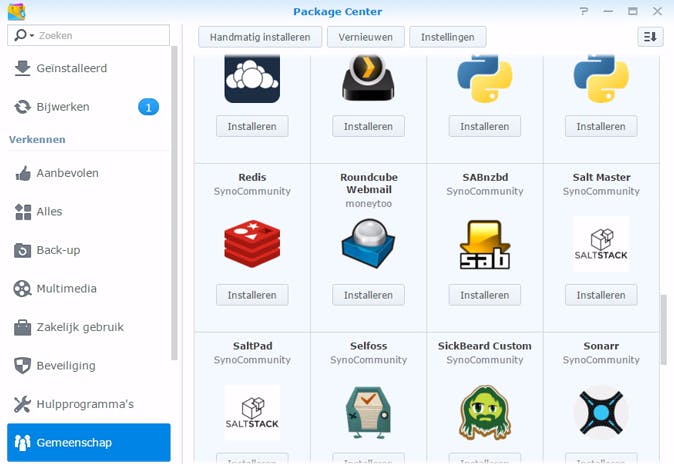Select the Multimedia category

point(89,289)
